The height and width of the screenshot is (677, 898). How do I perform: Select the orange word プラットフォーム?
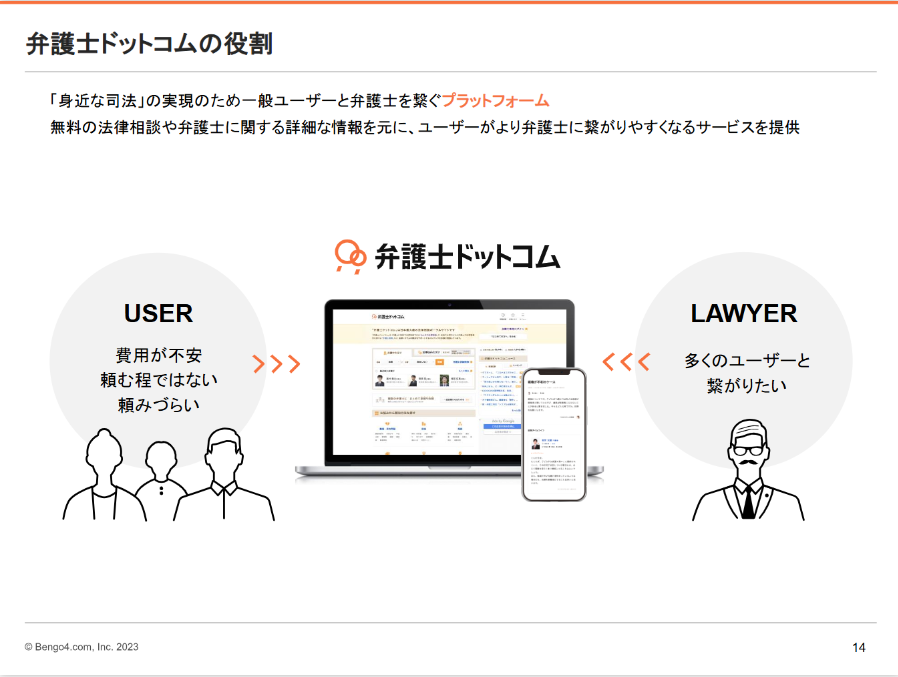[495, 101]
